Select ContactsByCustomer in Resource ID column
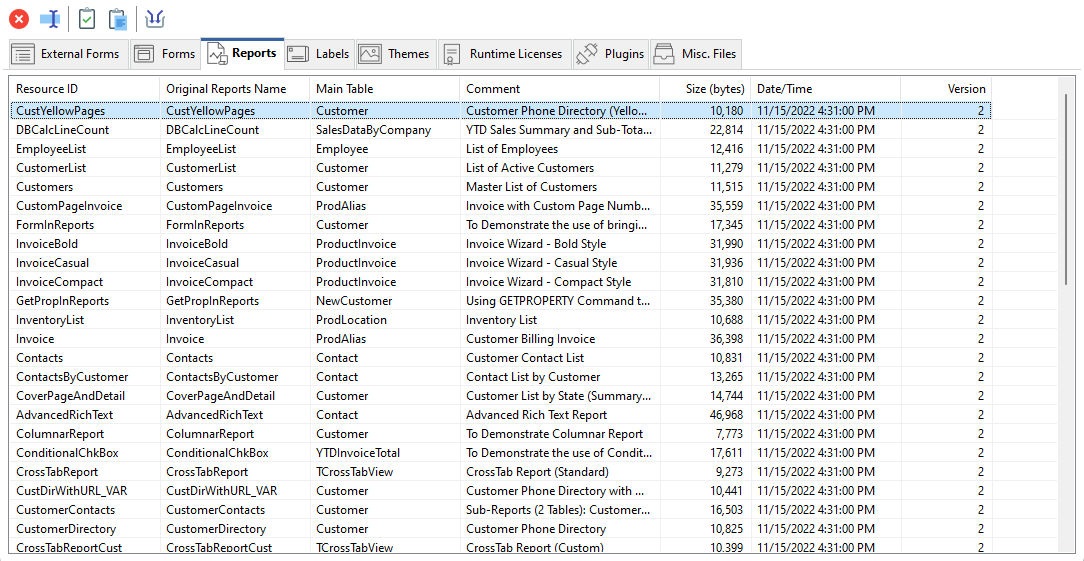The height and width of the screenshot is (561, 1084). point(72,377)
